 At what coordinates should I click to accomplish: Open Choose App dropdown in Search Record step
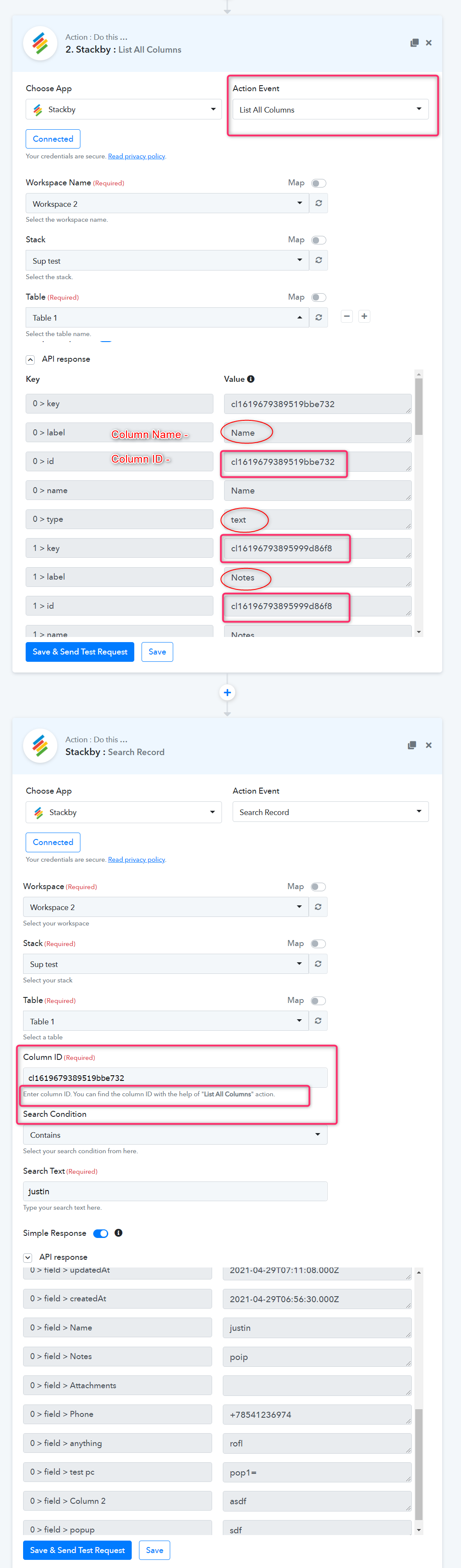[124, 812]
